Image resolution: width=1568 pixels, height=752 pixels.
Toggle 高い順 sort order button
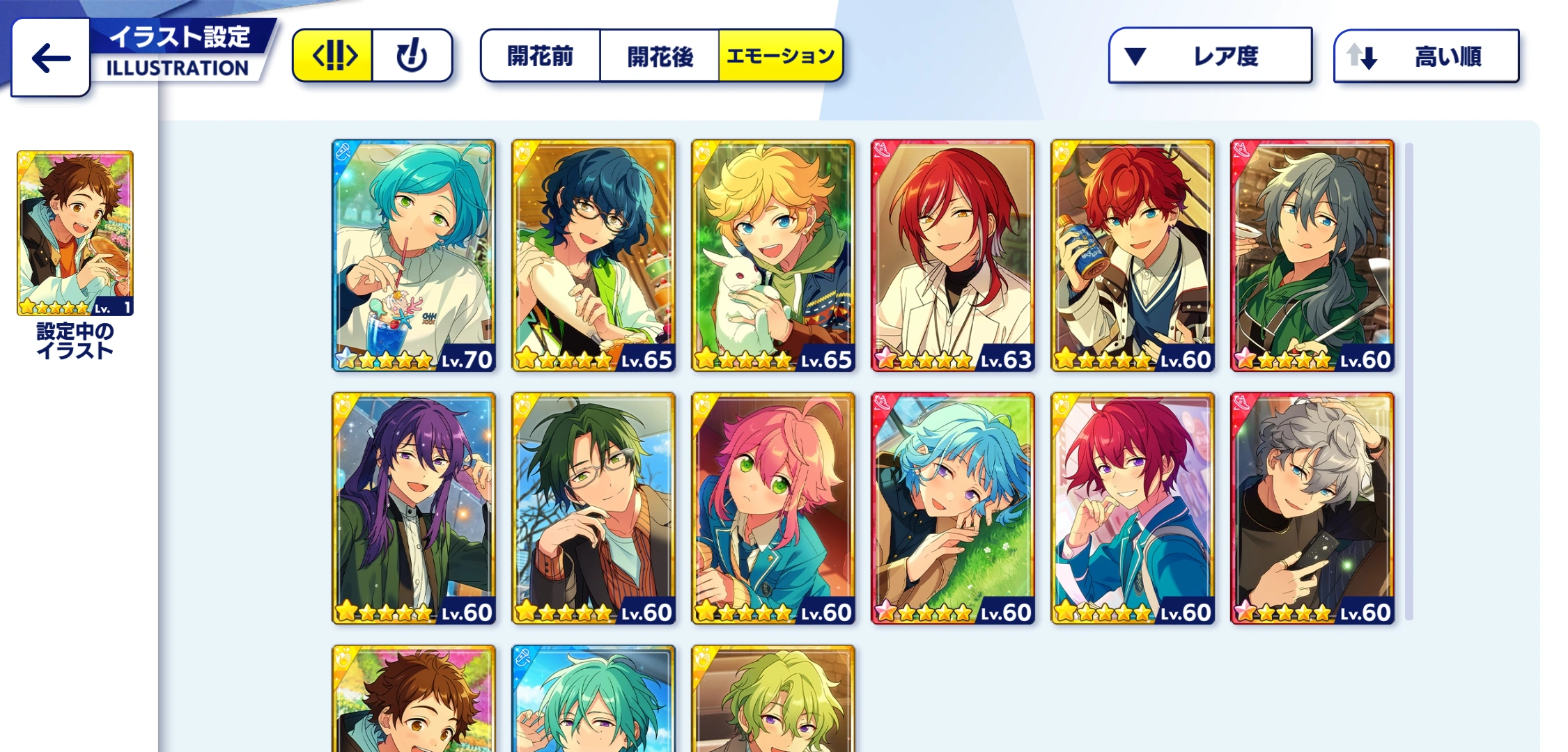click(1426, 56)
